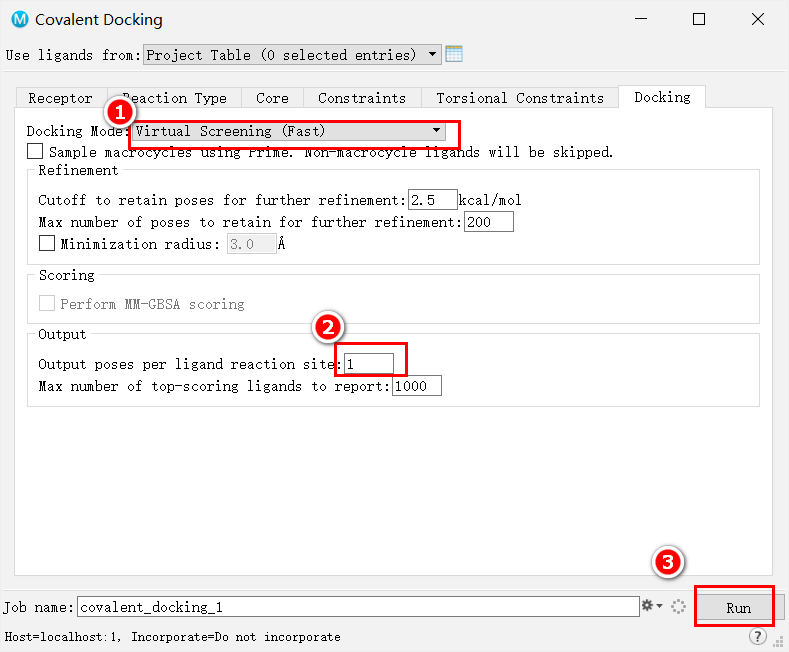Click the max poses to retain field

(x=489, y=222)
